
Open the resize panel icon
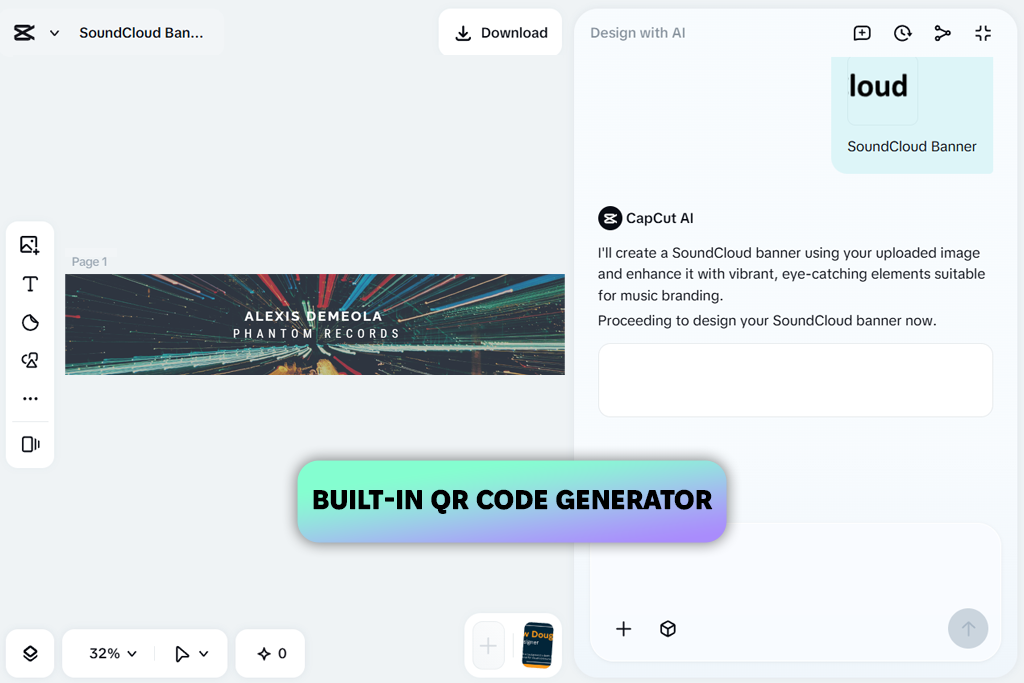point(30,444)
